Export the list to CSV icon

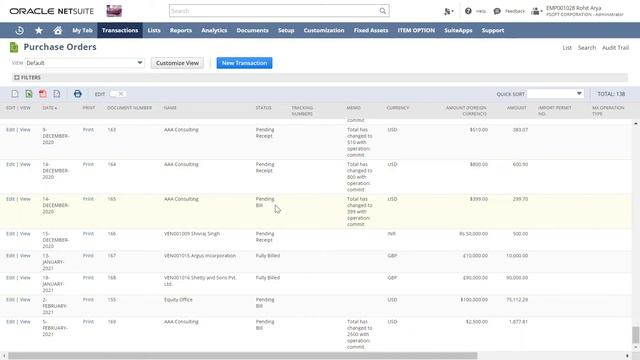15,94
